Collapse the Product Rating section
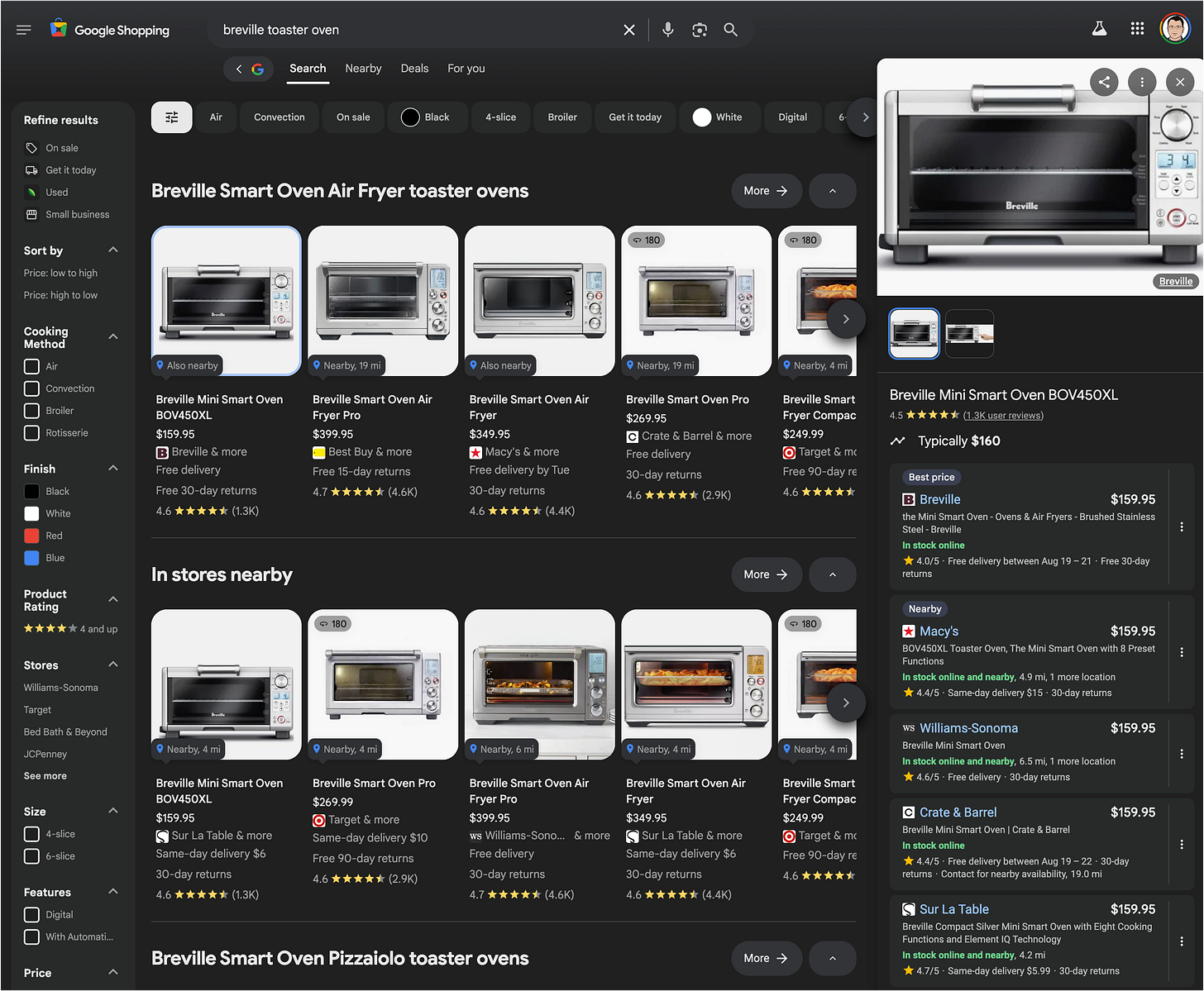The width and height of the screenshot is (1204, 991). (x=113, y=599)
